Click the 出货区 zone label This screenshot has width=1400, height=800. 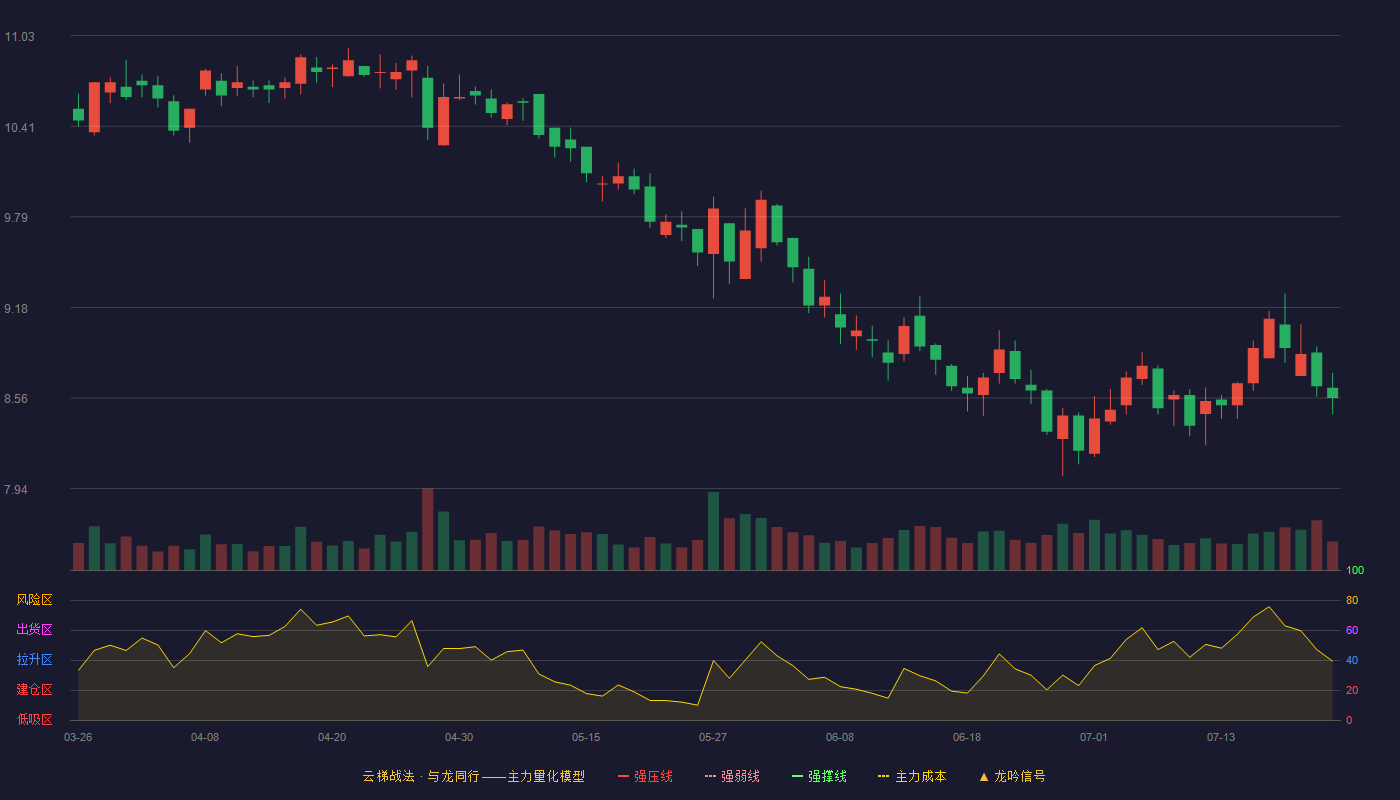pyautogui.click(x=34, y=630)
